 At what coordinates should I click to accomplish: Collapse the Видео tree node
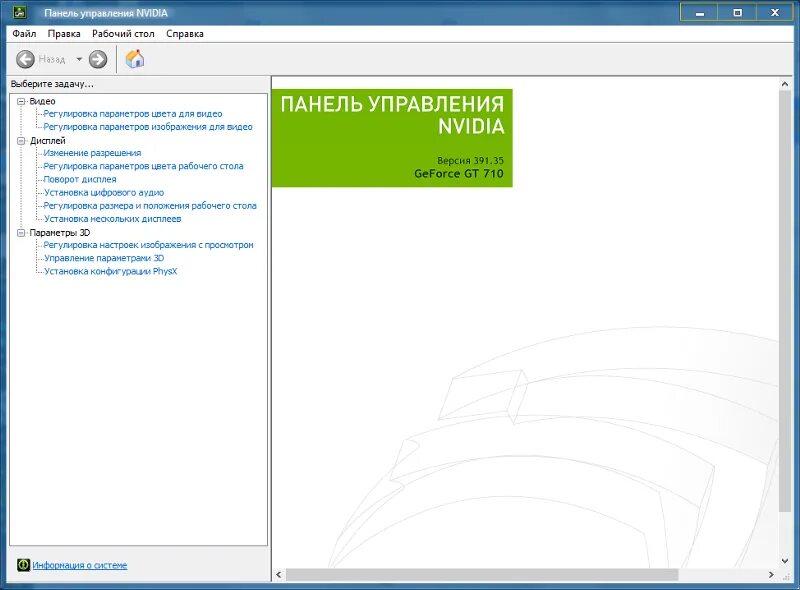(x=21, y=101)
